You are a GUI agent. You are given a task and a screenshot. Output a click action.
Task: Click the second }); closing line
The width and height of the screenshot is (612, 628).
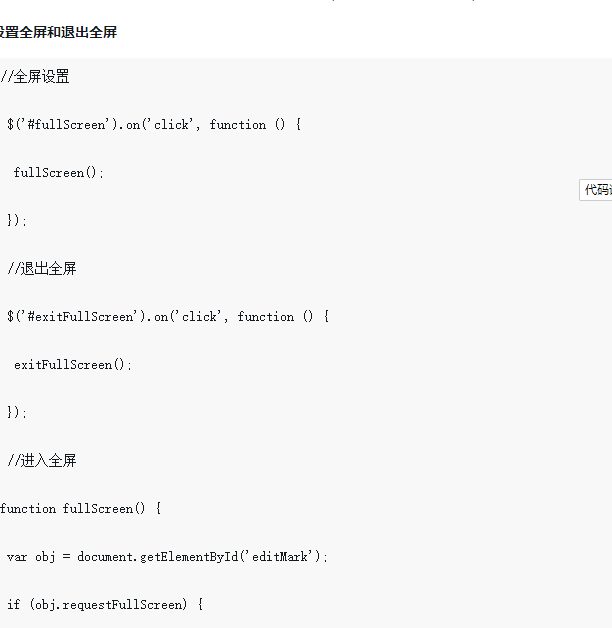[x=17, y=412]
